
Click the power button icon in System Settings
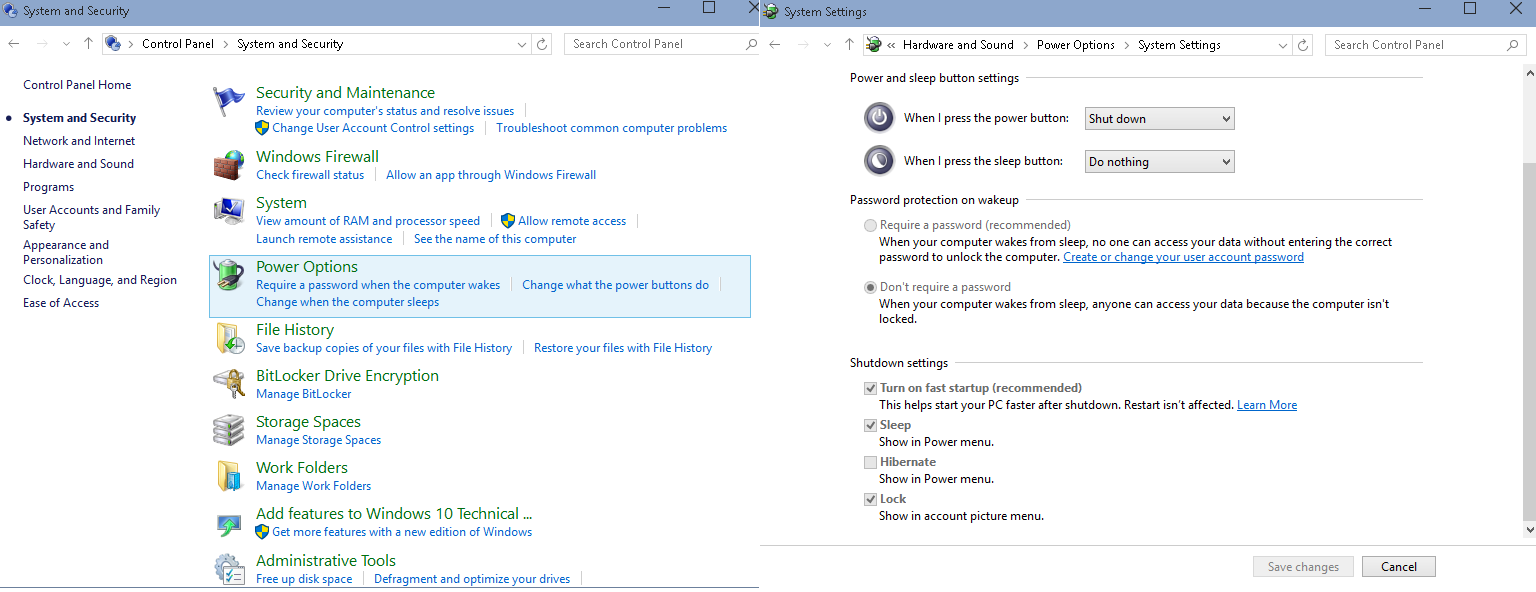(x=879, y=118)
